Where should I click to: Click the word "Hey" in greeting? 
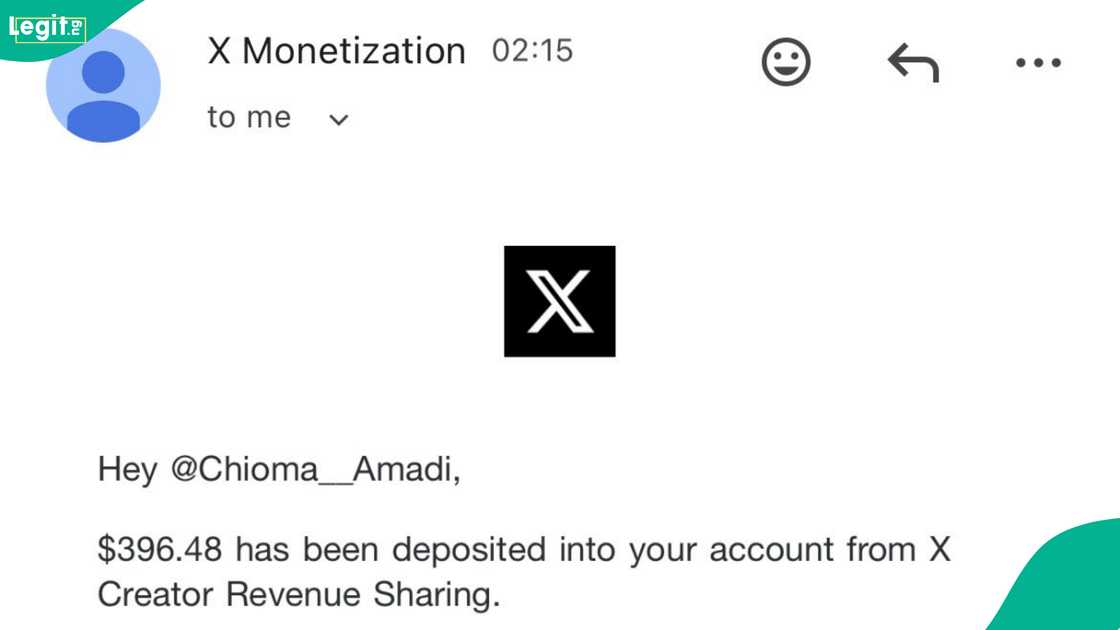[x=127, y=470]
